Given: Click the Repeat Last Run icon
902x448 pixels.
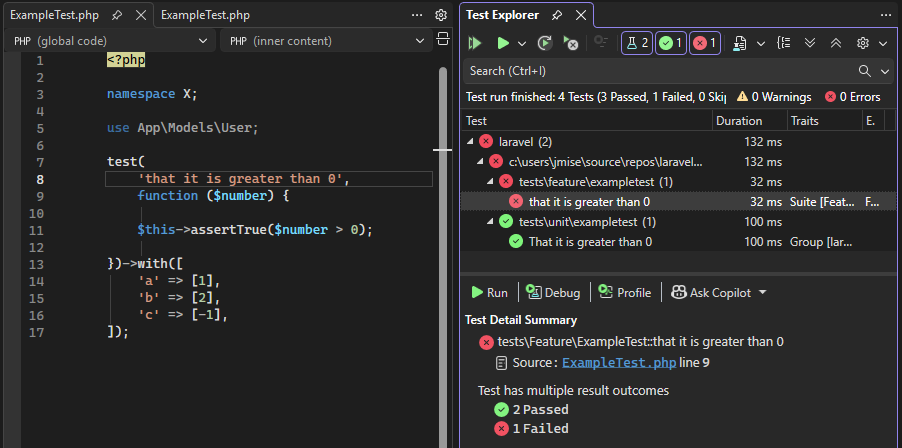Looking at the screenshot, I should click(544, 43).
